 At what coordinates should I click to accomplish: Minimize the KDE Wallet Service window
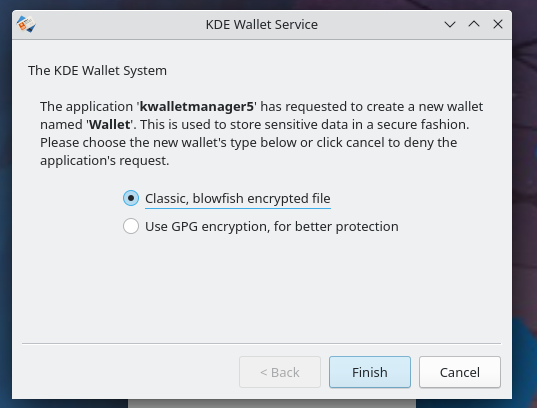coord(450,24)
